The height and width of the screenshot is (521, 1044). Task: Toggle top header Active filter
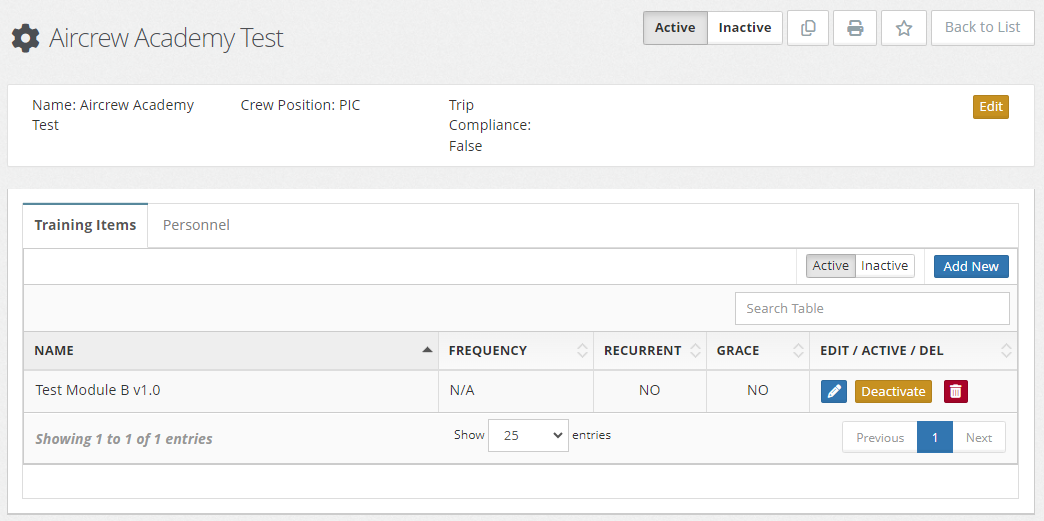coord(675,28)
